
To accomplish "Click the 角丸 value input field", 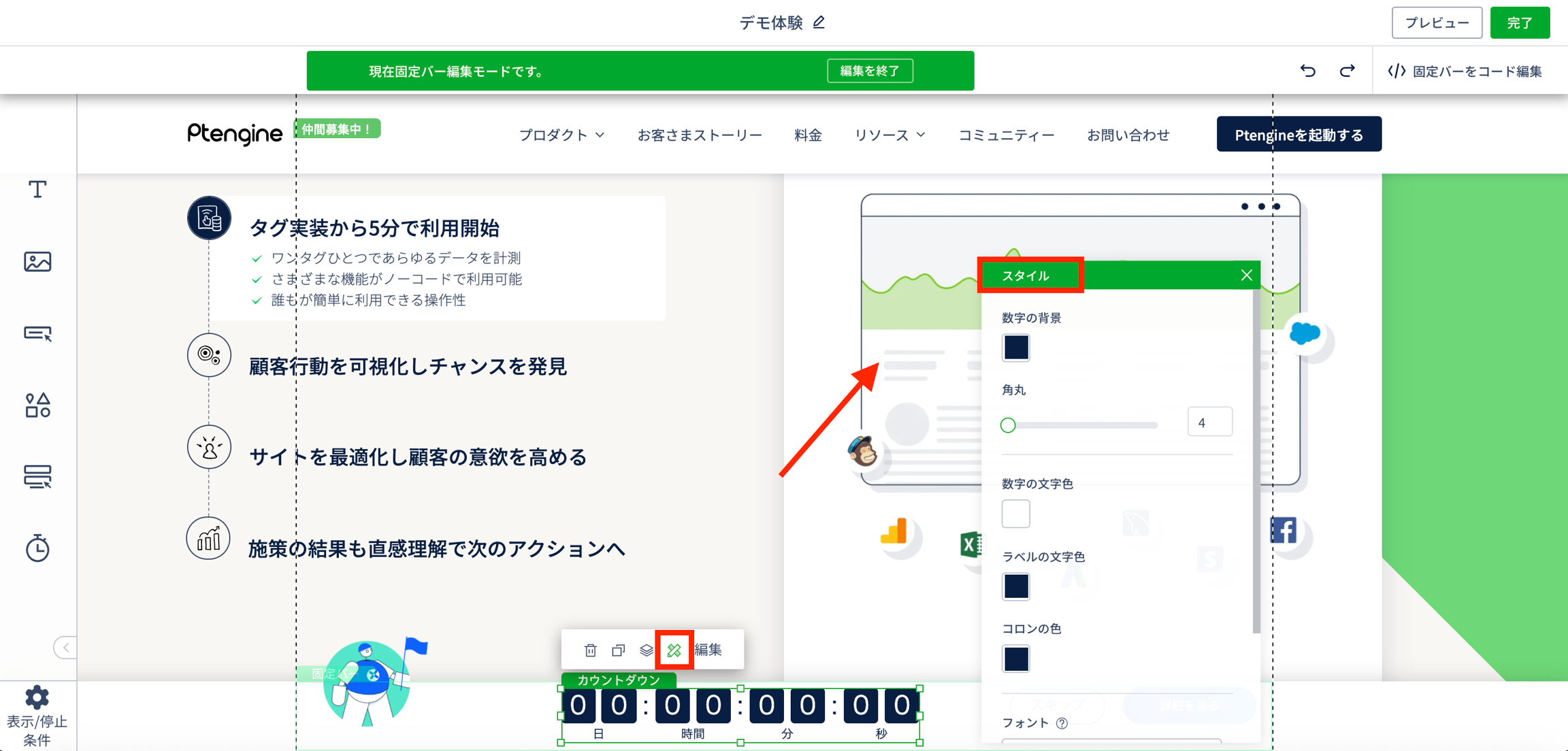I will pos(1209,422).
